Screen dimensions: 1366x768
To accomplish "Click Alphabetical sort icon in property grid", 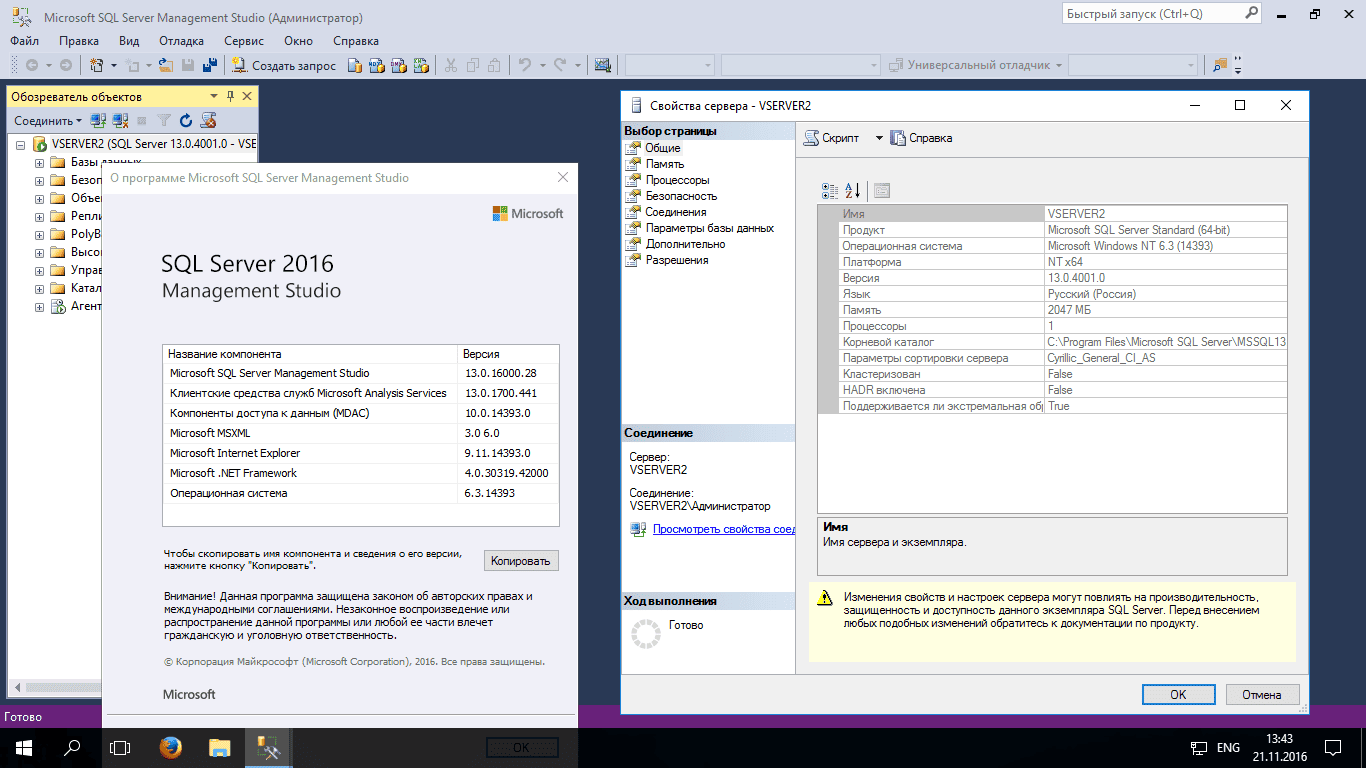I will point(853,191).
